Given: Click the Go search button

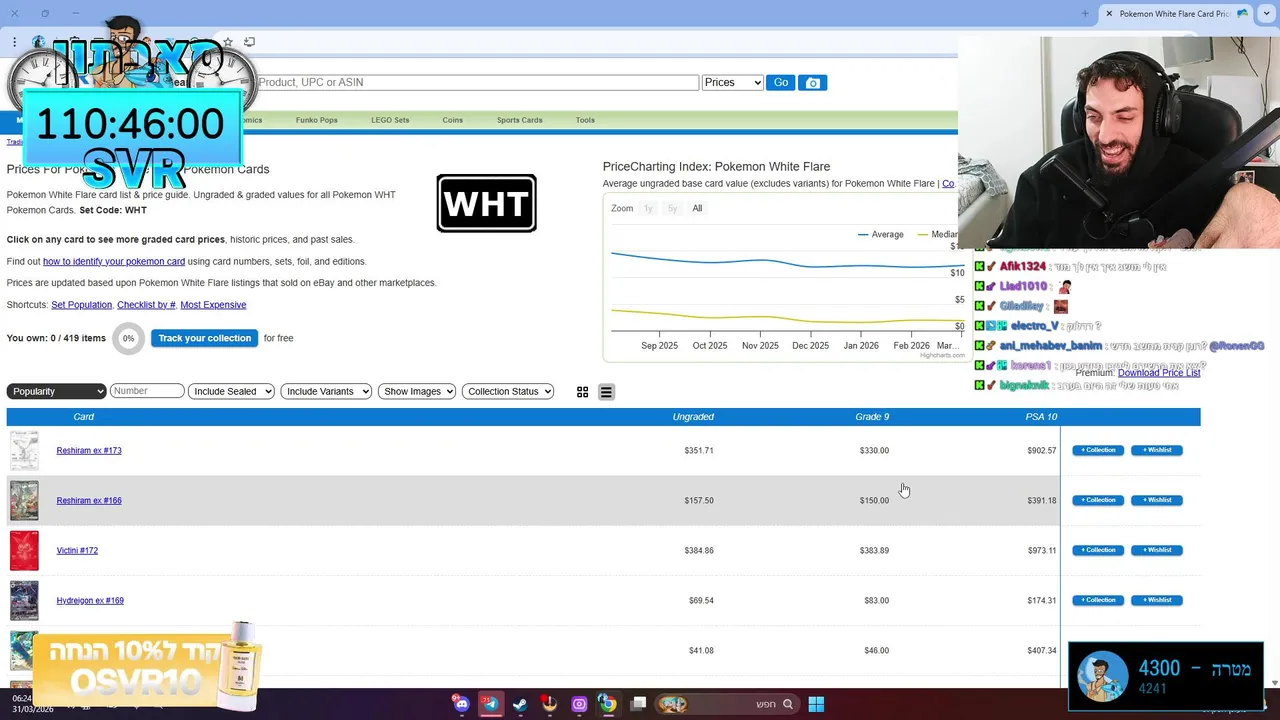Looking at the screenshot, I should point(781,83).
